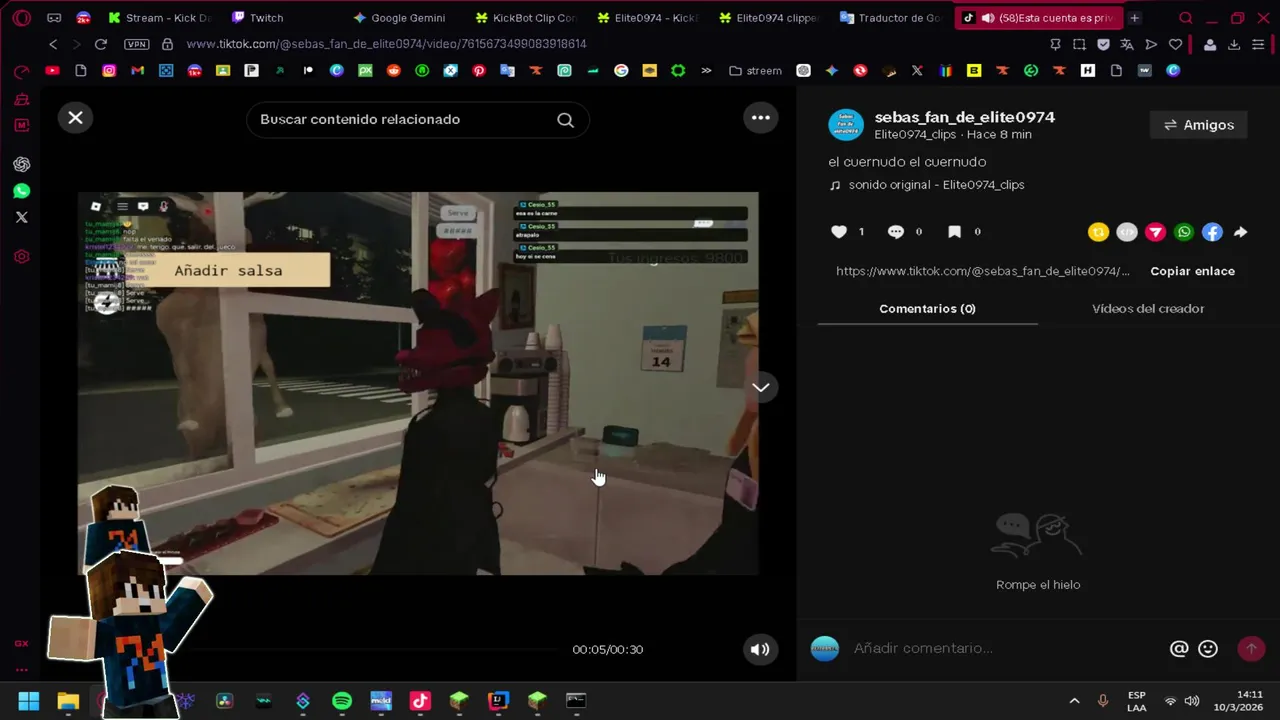1280x720 pixels.
Task: Open the YouTube bookmark
Action: (52, 71)
